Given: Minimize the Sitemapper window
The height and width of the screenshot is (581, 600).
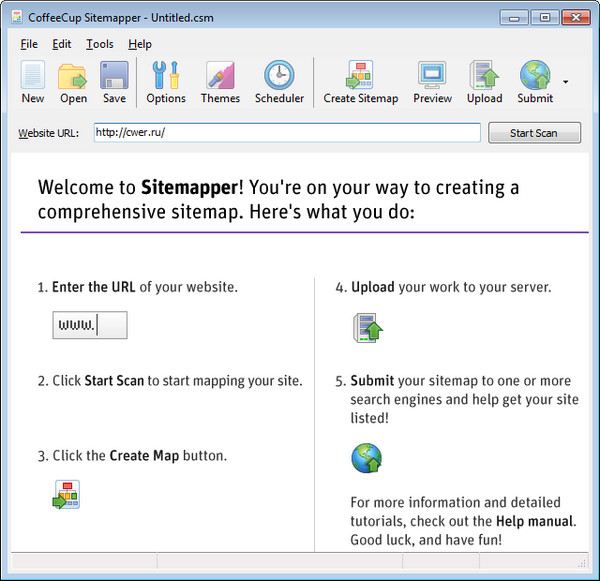Looking at the screenshot, I should [x=514, y=18].
